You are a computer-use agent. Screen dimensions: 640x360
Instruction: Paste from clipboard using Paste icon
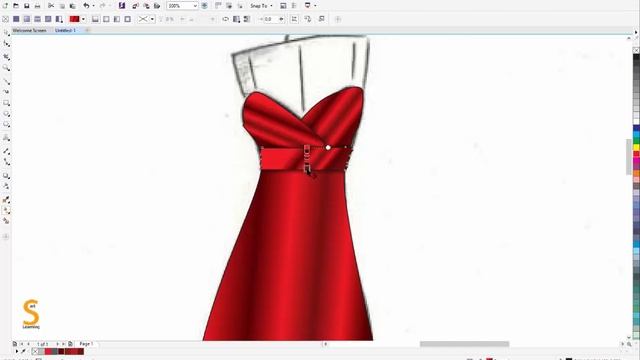click(x=73, y=6)
